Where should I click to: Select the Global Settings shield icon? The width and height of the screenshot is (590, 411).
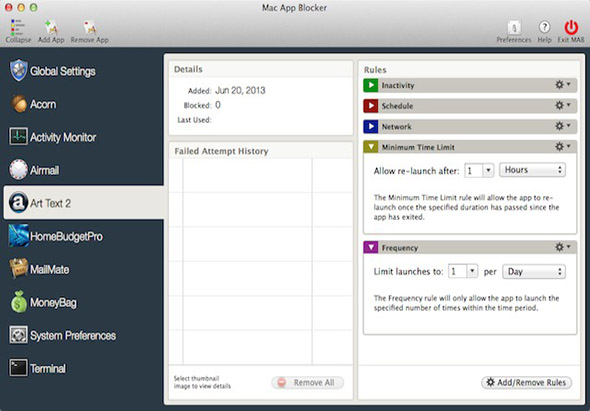click(18, 70)
